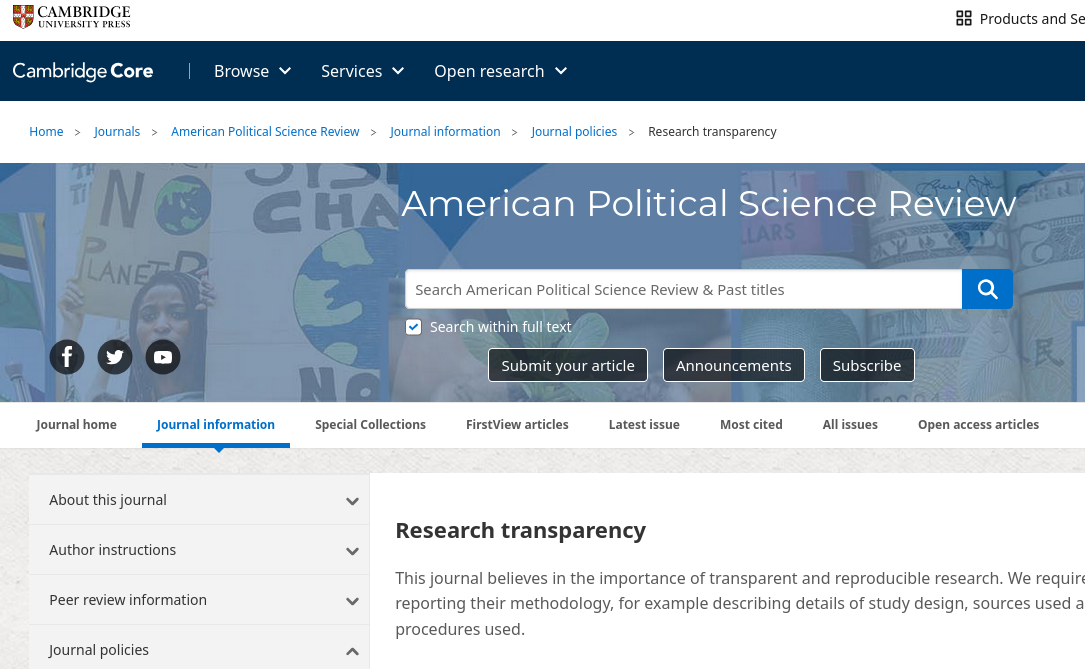Follow the Journals breadcrumb link
The width and height of the screenshot is (1085, 669).
pos(117,132)
